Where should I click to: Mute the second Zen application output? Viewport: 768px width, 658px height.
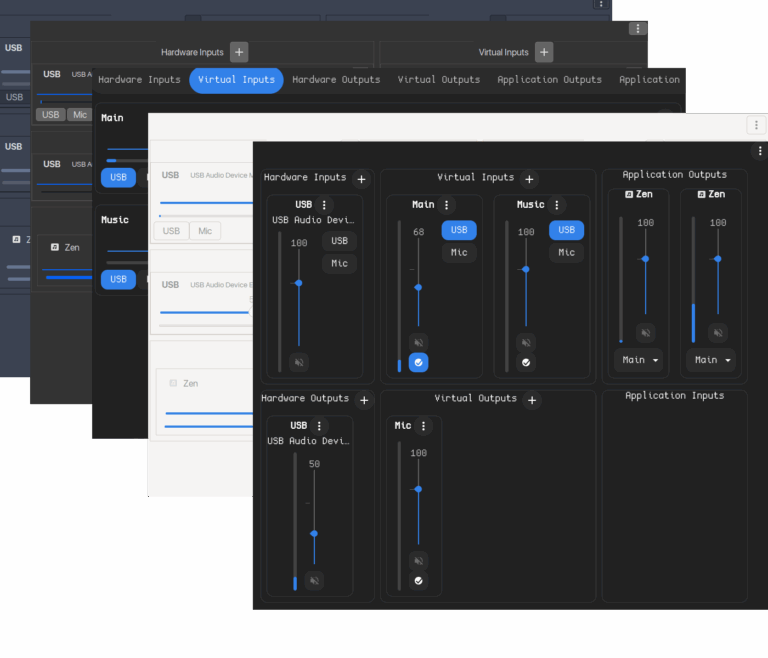point(718,333)
